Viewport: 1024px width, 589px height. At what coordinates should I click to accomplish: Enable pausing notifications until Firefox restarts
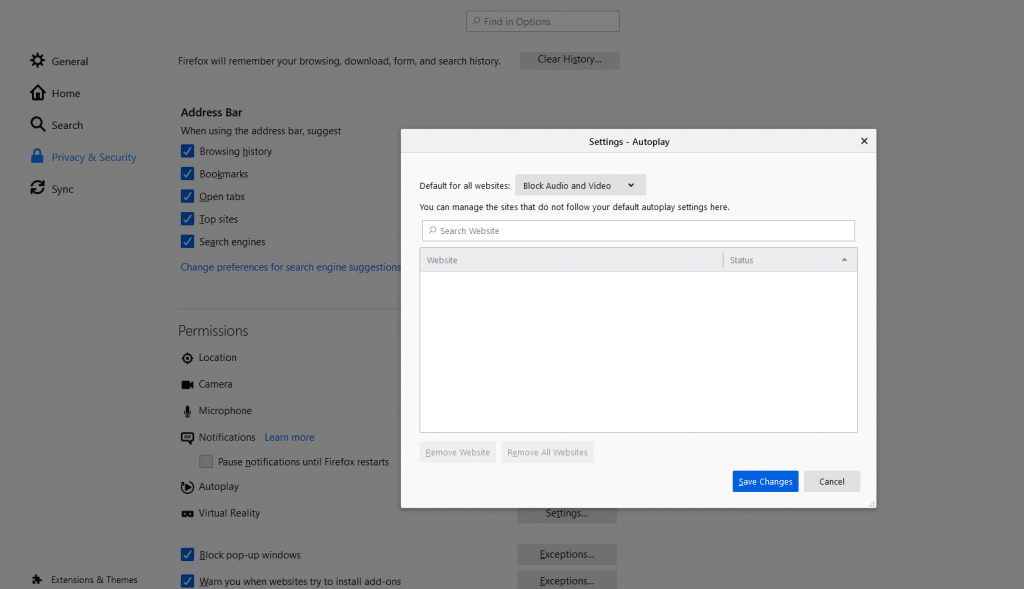(206, 461)
